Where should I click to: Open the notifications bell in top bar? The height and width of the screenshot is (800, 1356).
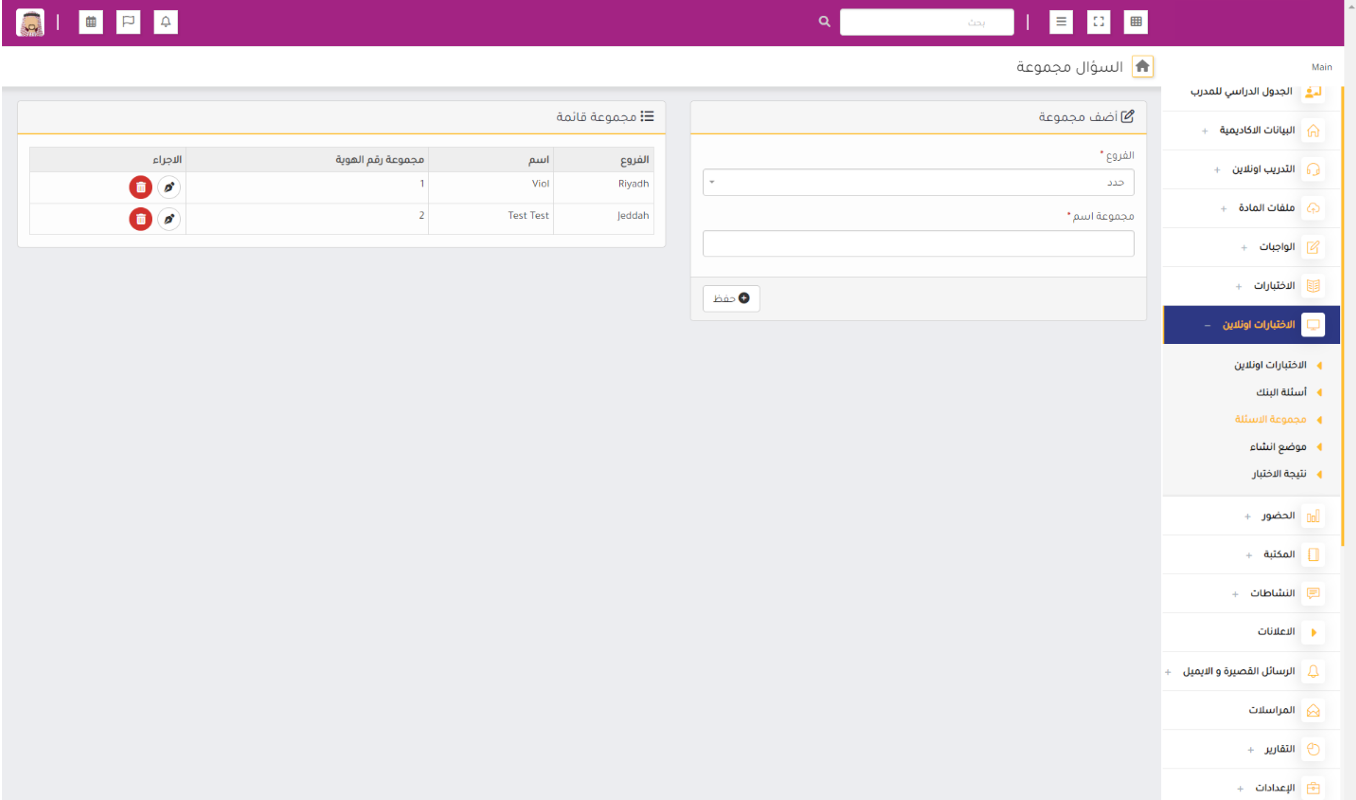click(x=166, y=22)
